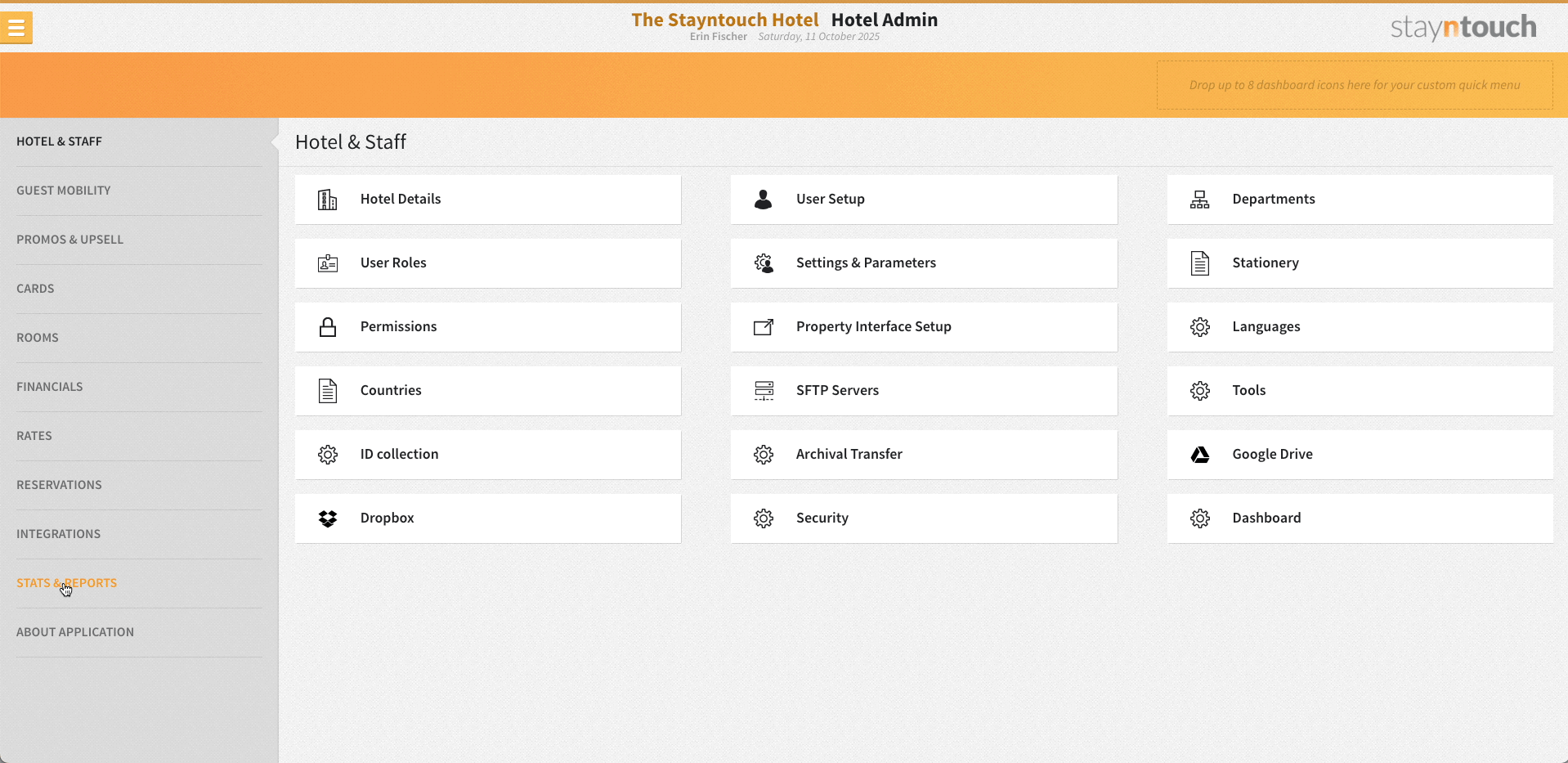Click the Google Drive logo icon
Viewport: 1568px width, 763px height.
coord(1199,455)
